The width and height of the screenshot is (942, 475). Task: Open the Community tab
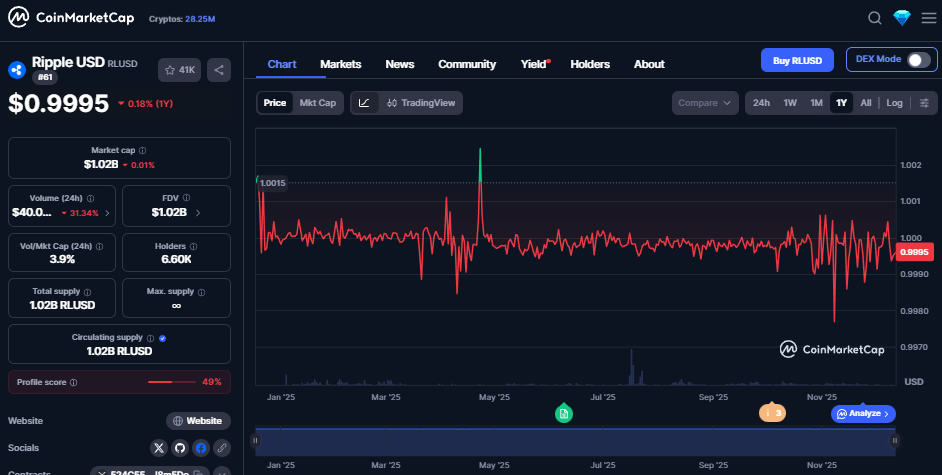(467, 64)
